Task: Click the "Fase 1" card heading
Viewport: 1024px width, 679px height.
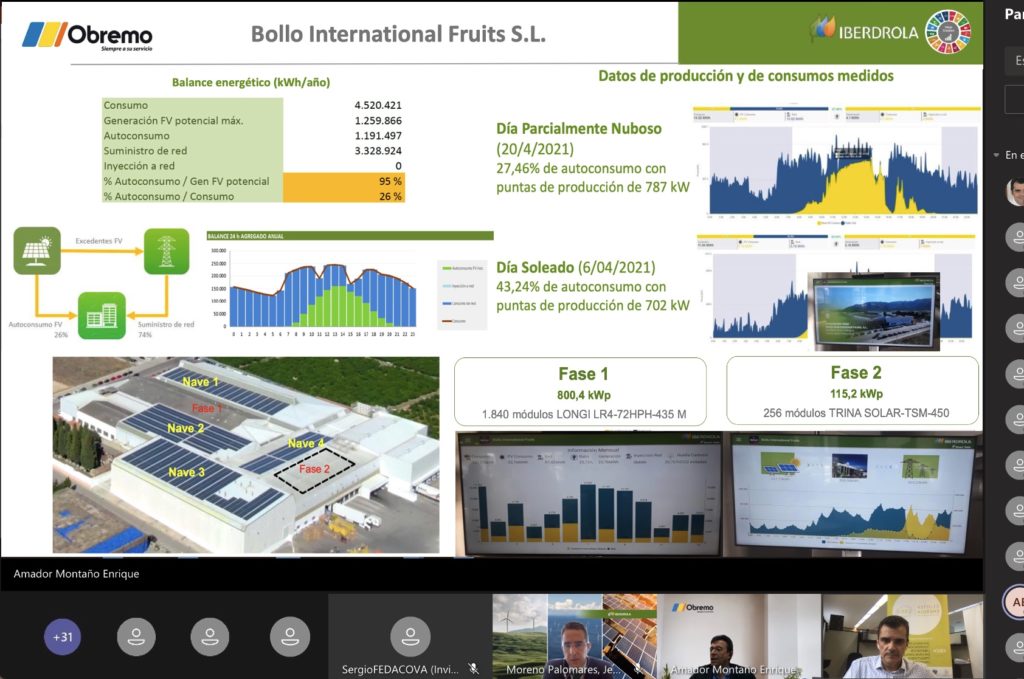Action: (583, 374)
